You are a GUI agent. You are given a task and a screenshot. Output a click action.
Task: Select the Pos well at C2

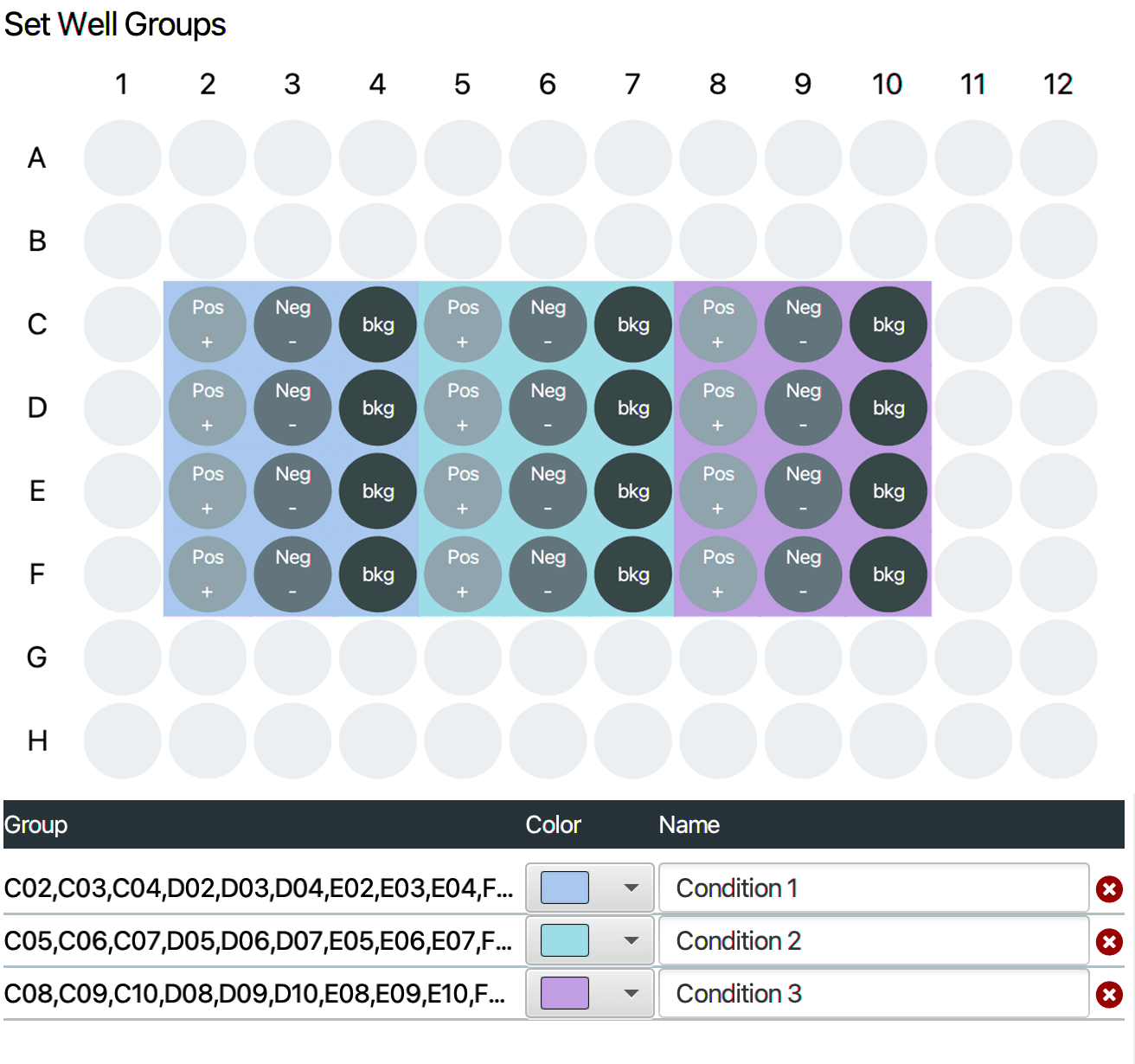click(208, 324)
